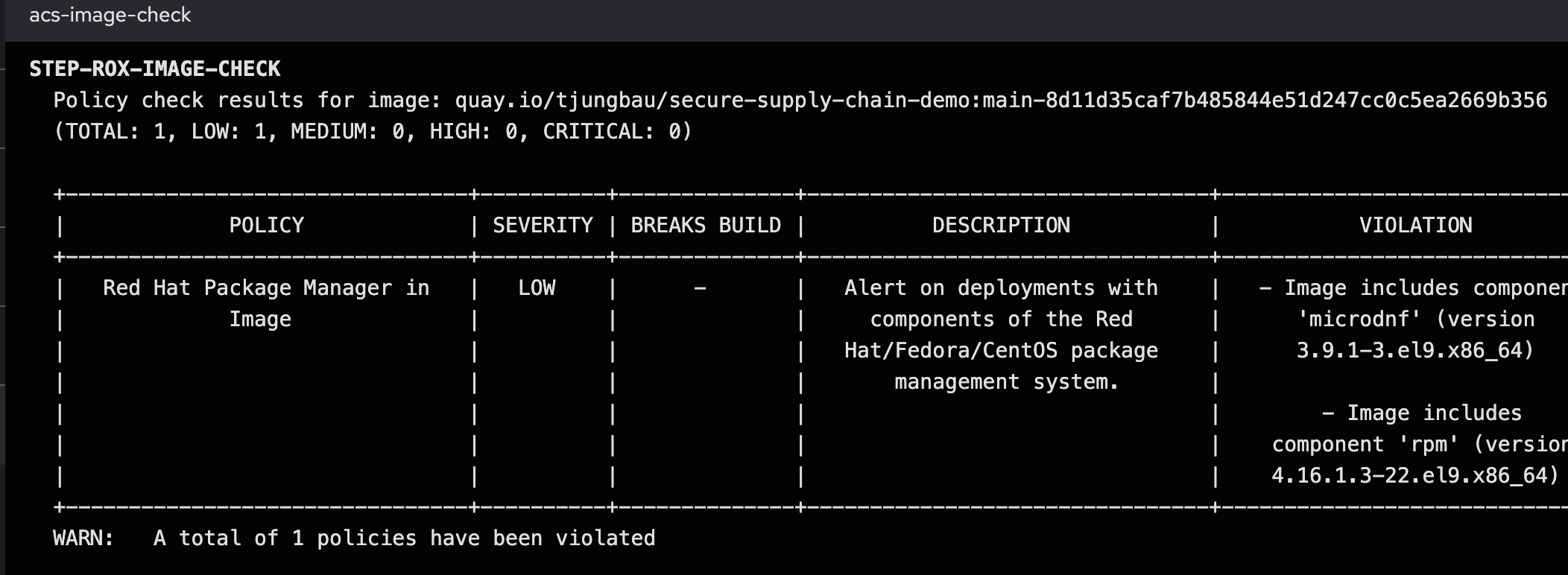Click the POLICY column header
The width and height of the screenshot is (1568, 575).
[x=266, y=225]
